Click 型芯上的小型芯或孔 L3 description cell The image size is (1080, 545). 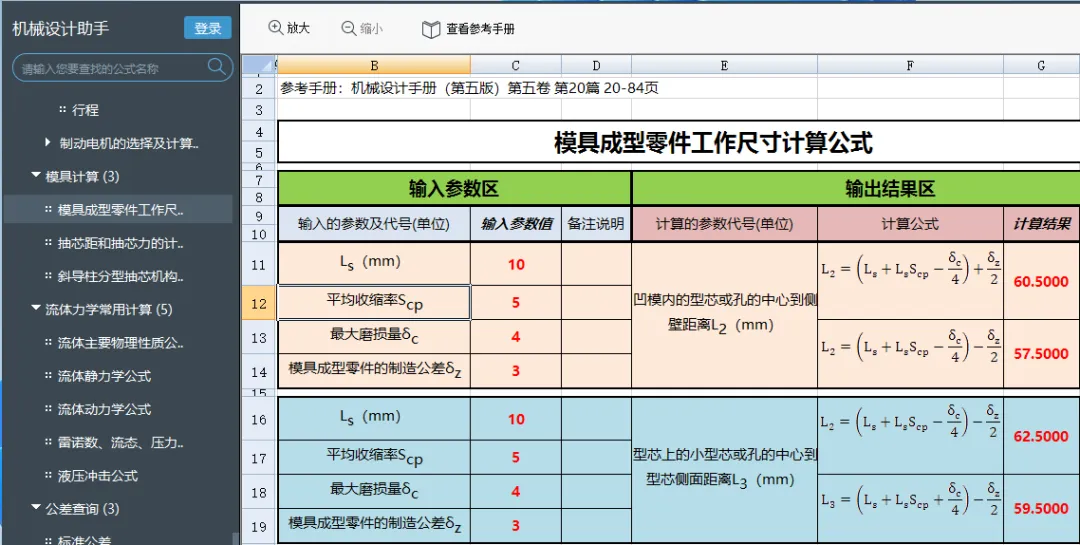point(725,470)
